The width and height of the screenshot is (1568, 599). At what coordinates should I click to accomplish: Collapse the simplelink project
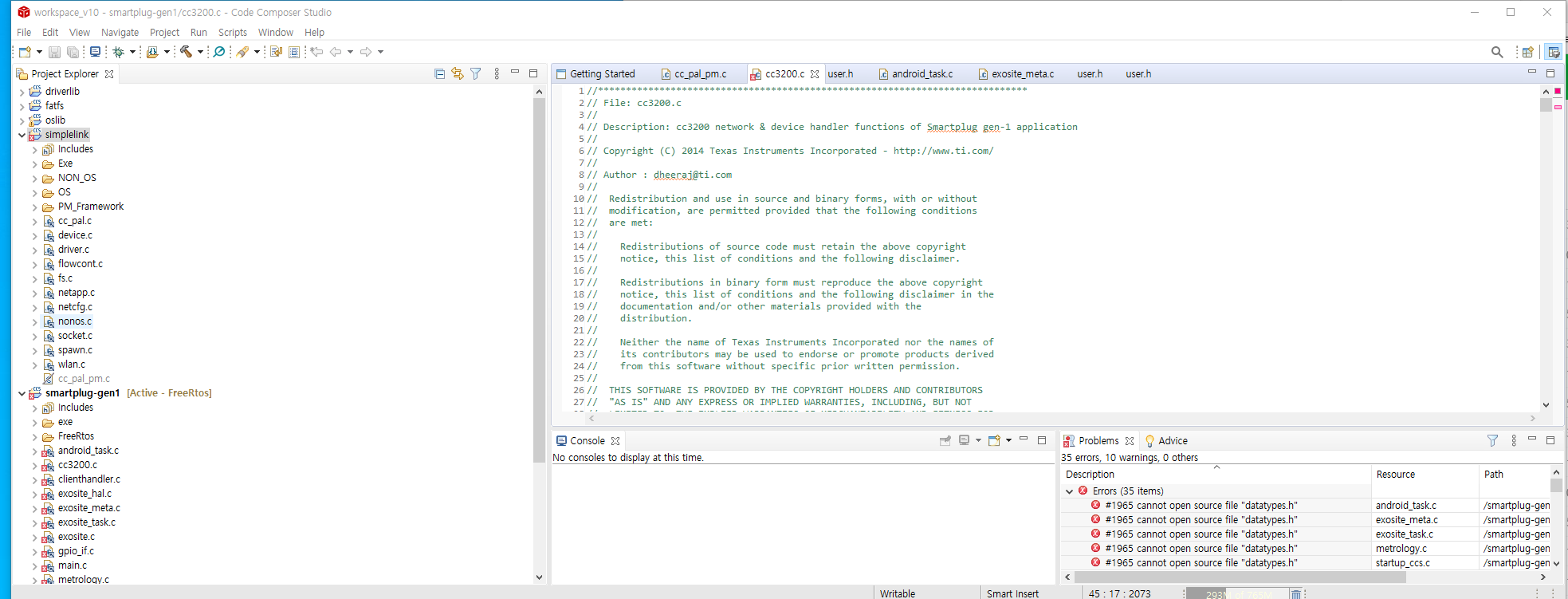[22, 135]
